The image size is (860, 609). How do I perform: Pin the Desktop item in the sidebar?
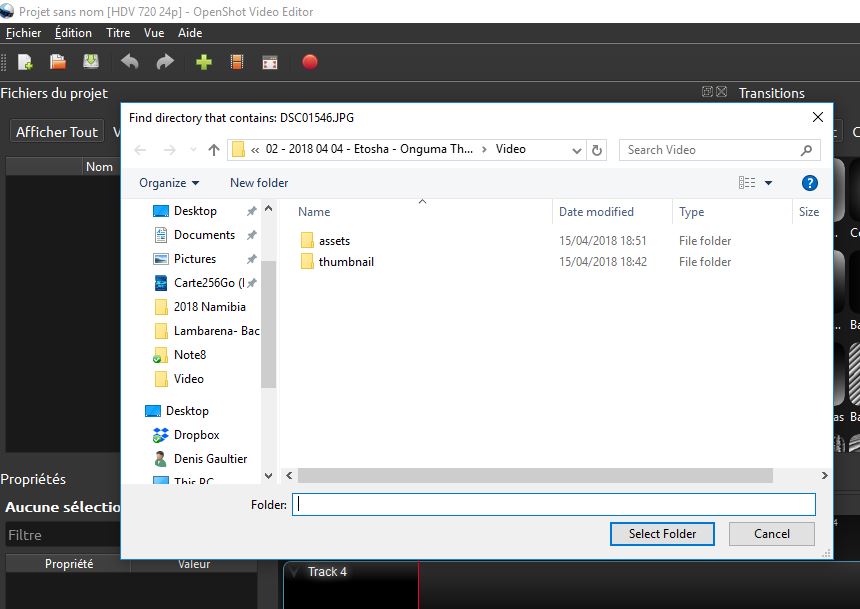click(250, 211)
